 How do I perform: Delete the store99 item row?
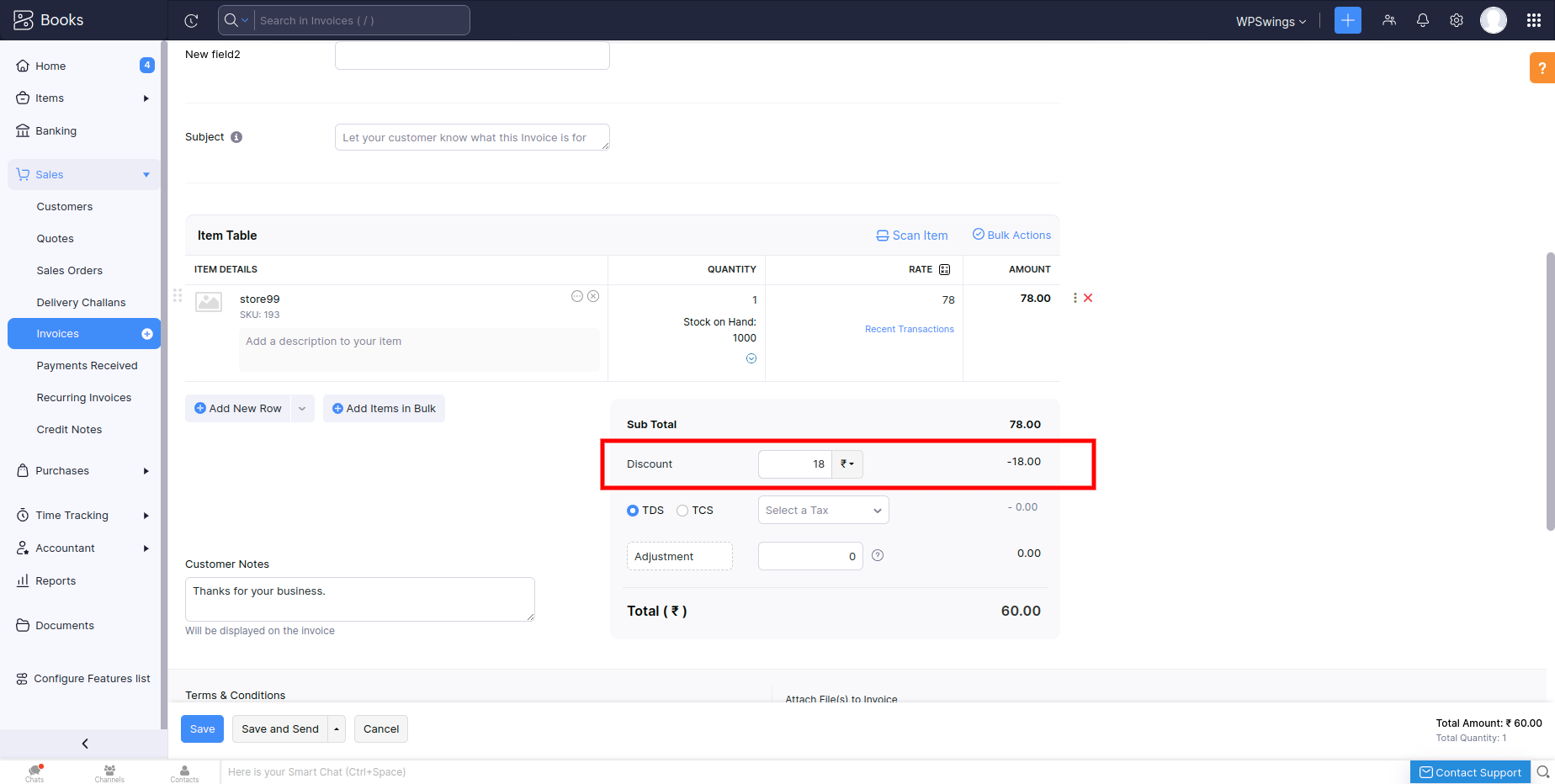coord(1088,298)
